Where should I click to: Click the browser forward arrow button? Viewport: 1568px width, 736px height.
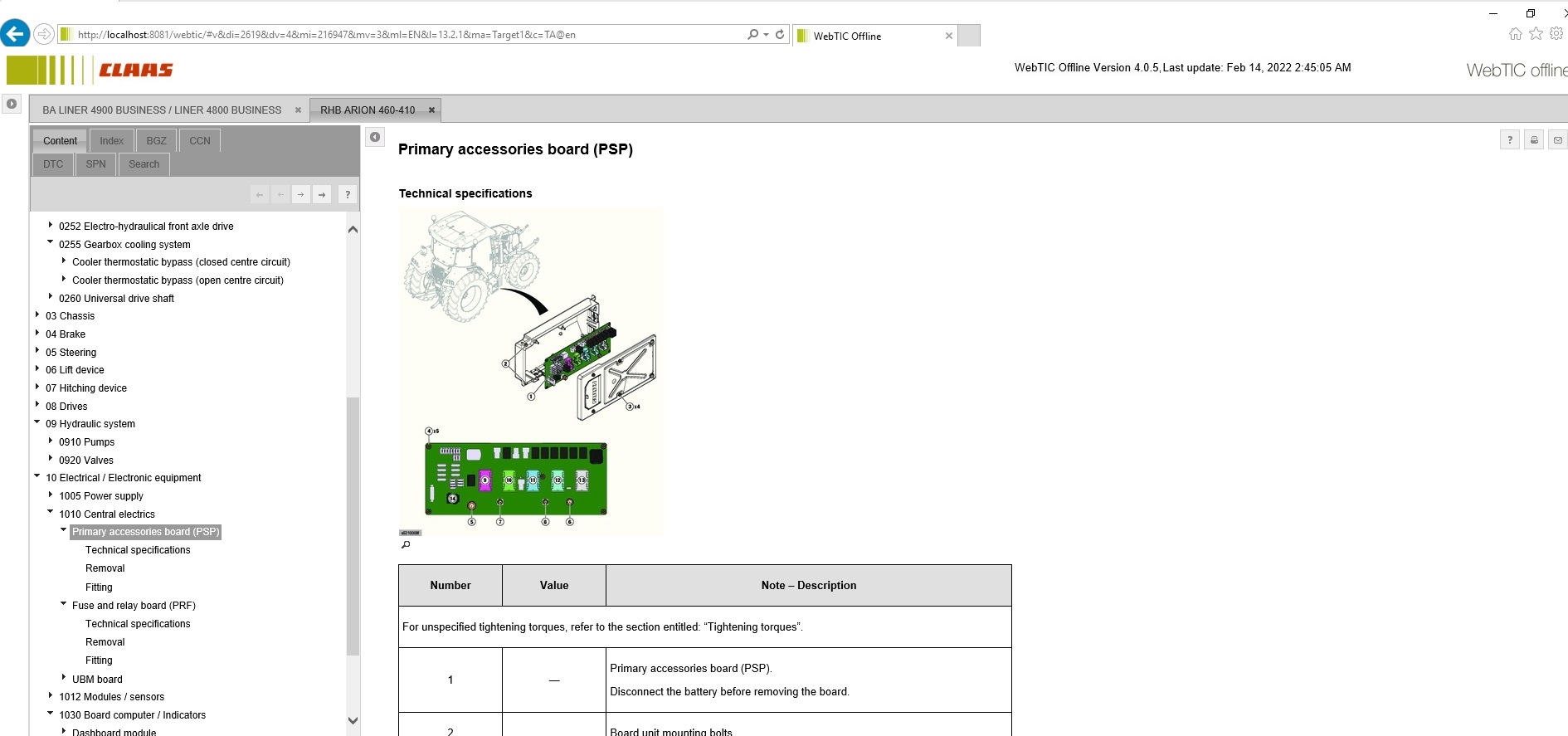point(44,34)
